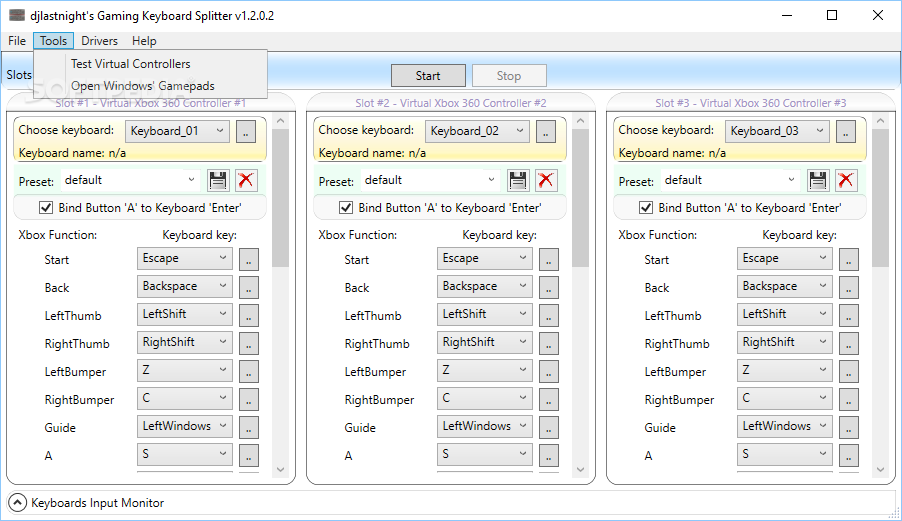Click Slot #2 scroll down arrow

click(580, 469)
